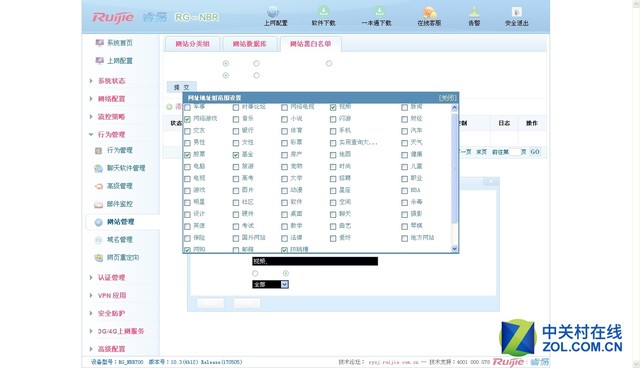The height and width of the screenshot is (368, 640).
Task: Click page number input before GO
Action: tap(515, 152)
